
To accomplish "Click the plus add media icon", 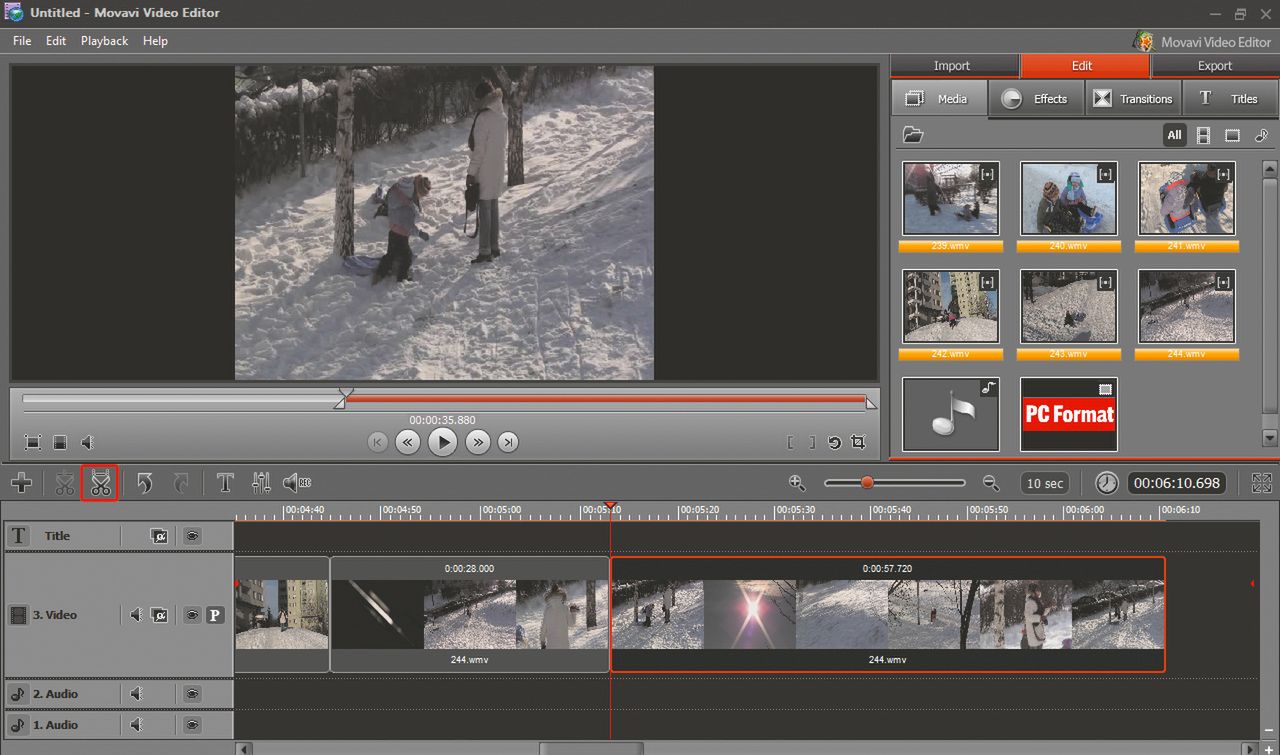I will coord(21,484).
